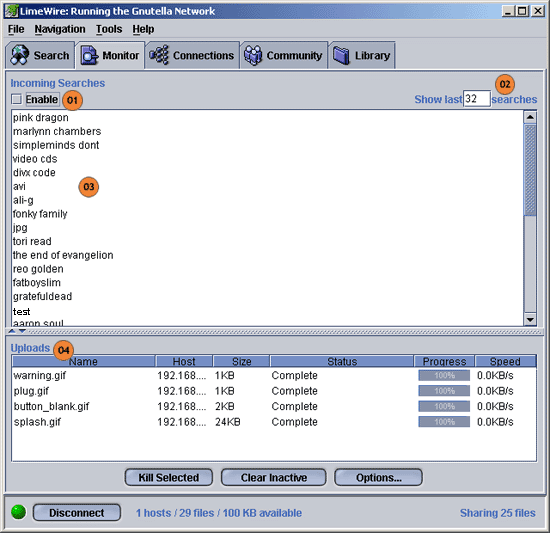Enable incoming searches checkbox

[x=16, y=99]
